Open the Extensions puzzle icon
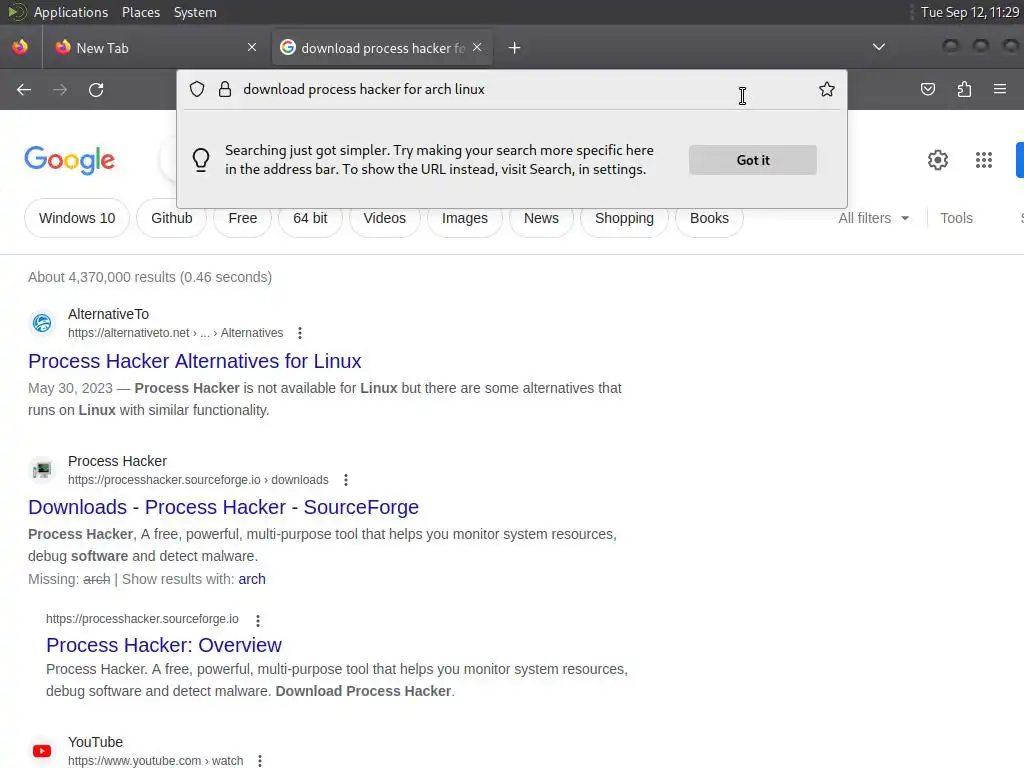 pyautogui.click(x=964, y=89)
